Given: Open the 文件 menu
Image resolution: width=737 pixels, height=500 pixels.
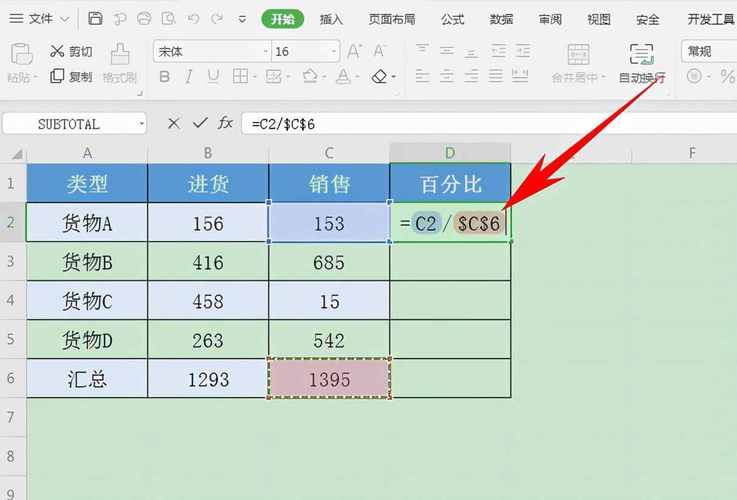Looking at the screenshot, I should pyautogui.click(x=39, y=19).
